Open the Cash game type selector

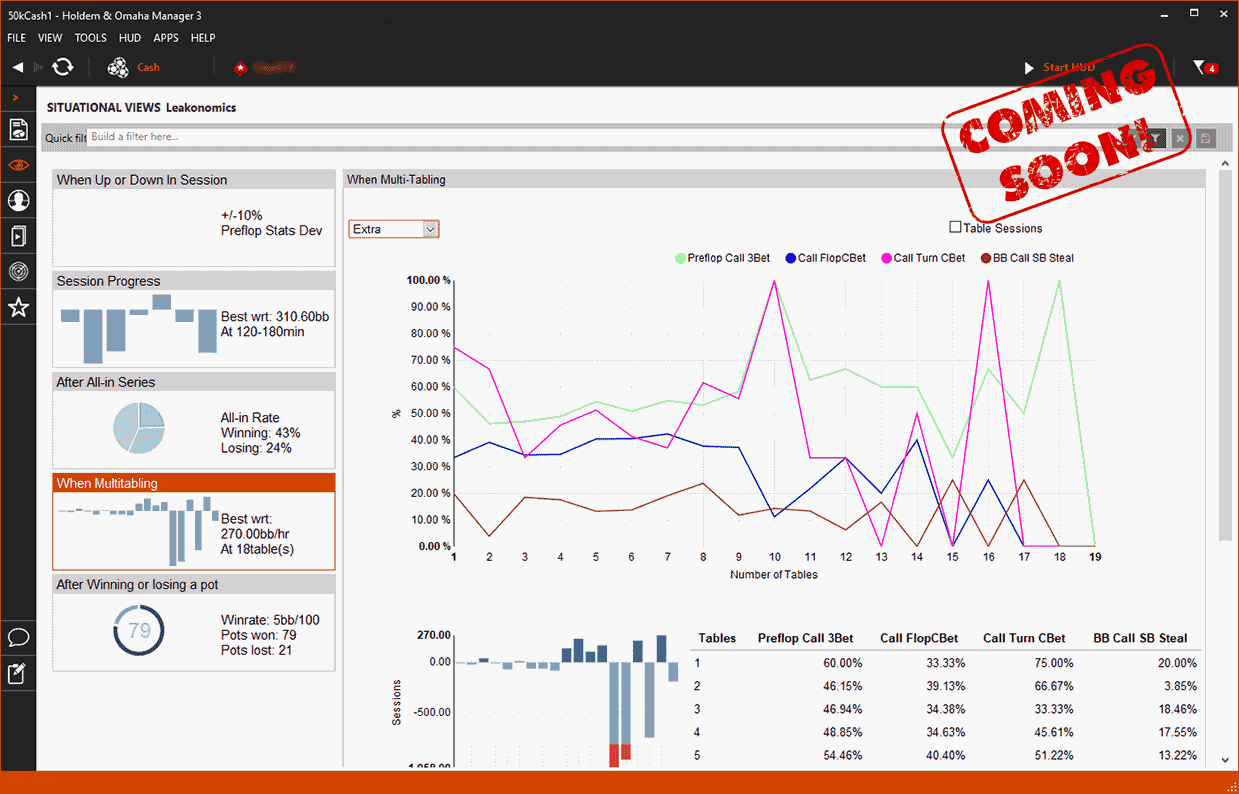coord(134,67)
